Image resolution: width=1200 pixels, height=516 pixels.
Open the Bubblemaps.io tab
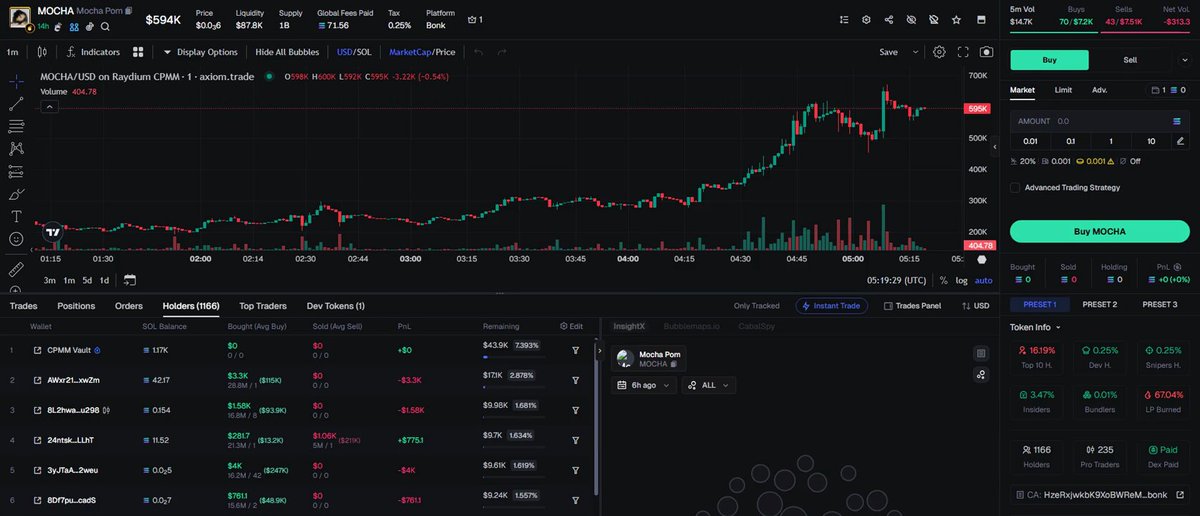pos(691,326)
